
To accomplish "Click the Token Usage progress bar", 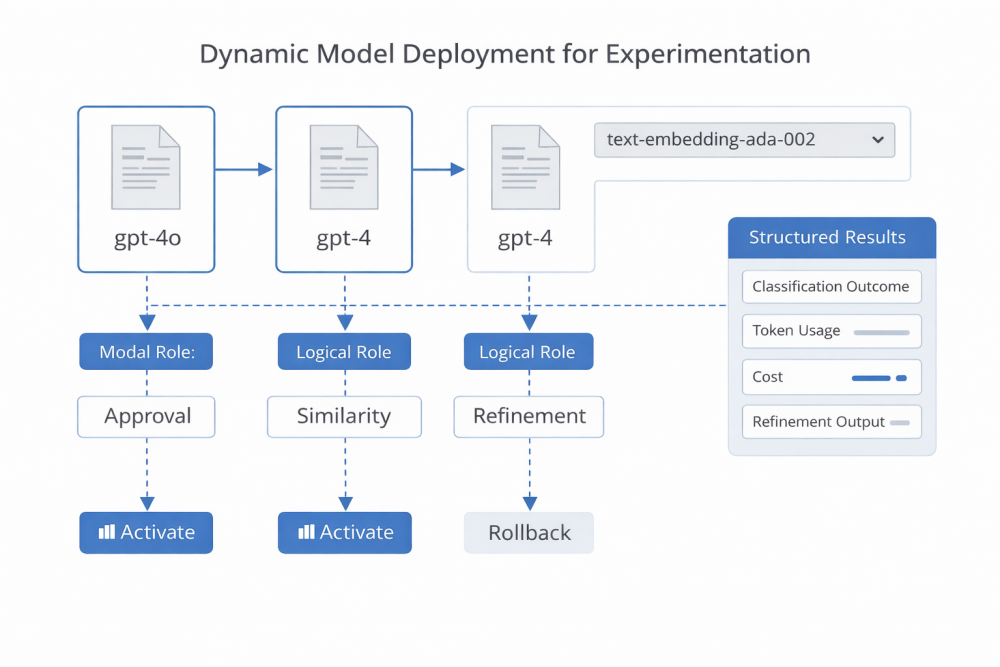I will click(x=881, y=332).
